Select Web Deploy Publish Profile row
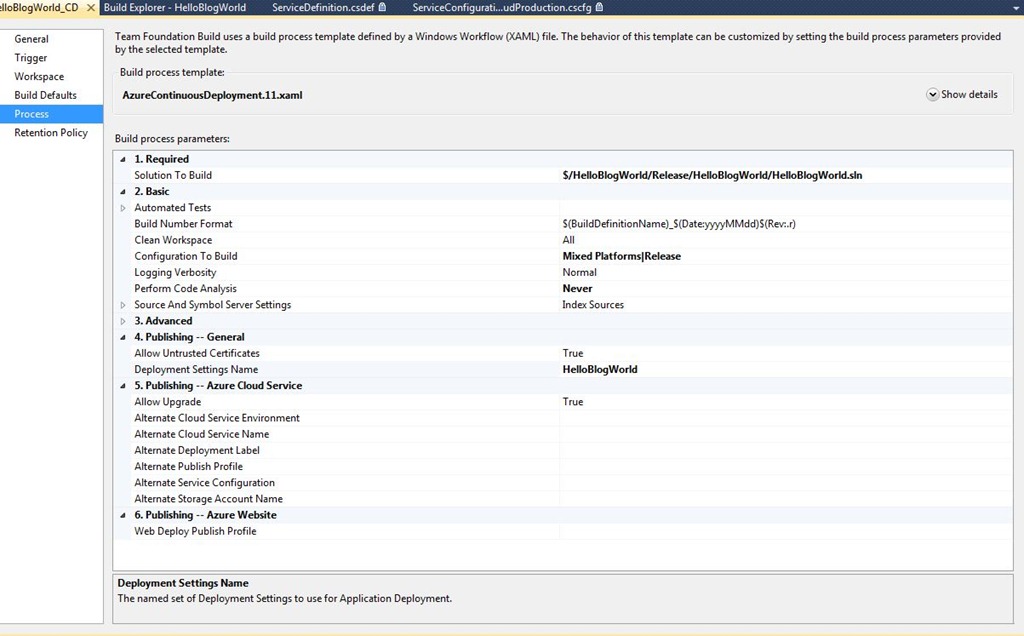 coord(195,531)
